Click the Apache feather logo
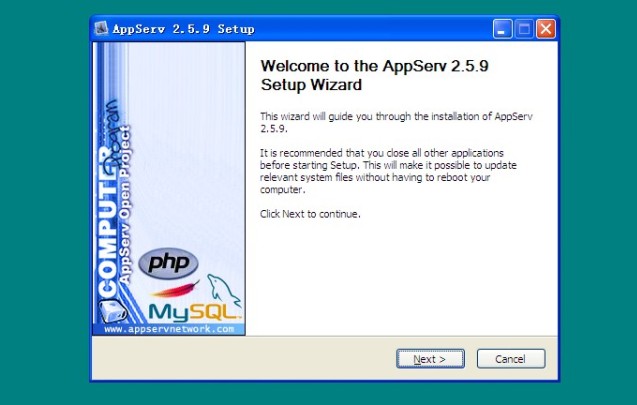 (x=176, y=289)
